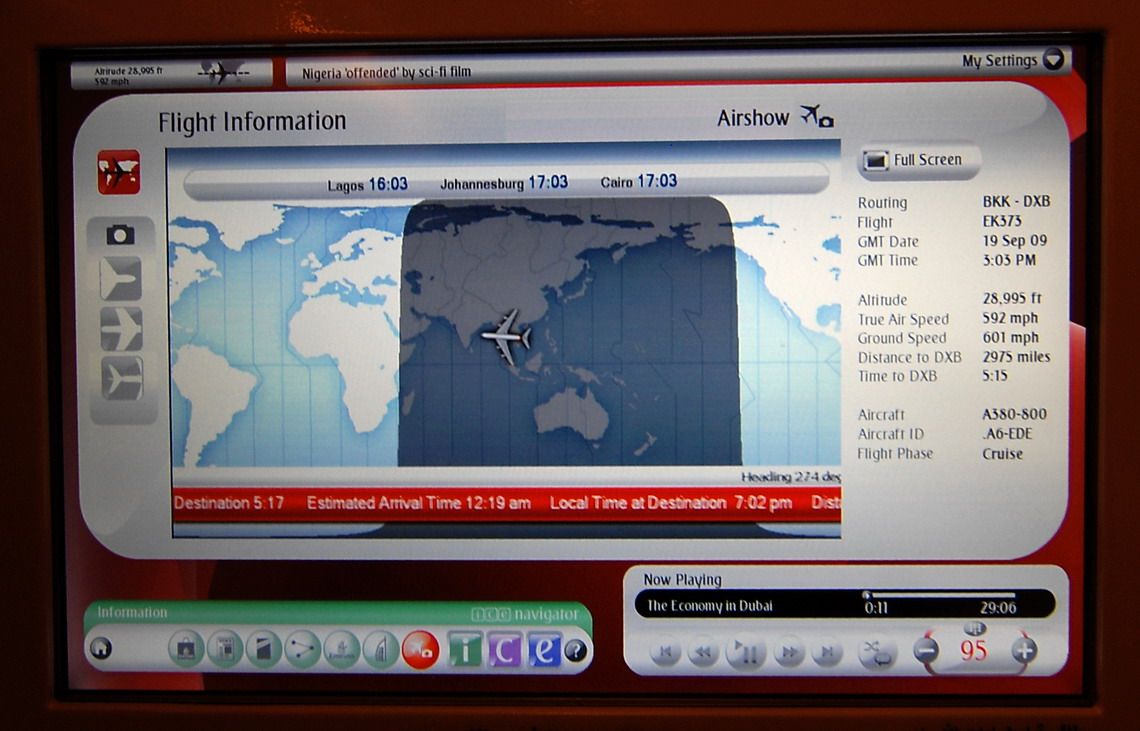This screenshot has width=1140, height=731.
Task: Open the shopping bag icon in navigator
Action: [186, 650]
